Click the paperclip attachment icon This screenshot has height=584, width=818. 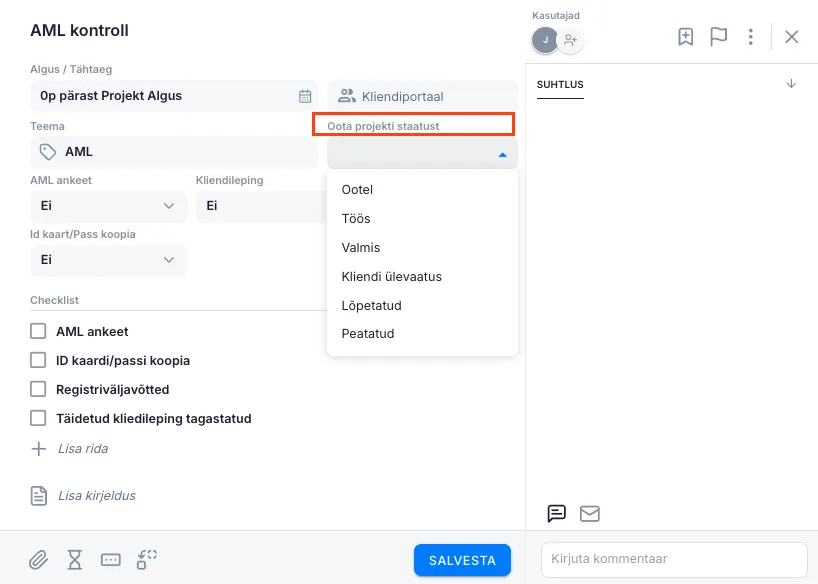pos(38,560)
